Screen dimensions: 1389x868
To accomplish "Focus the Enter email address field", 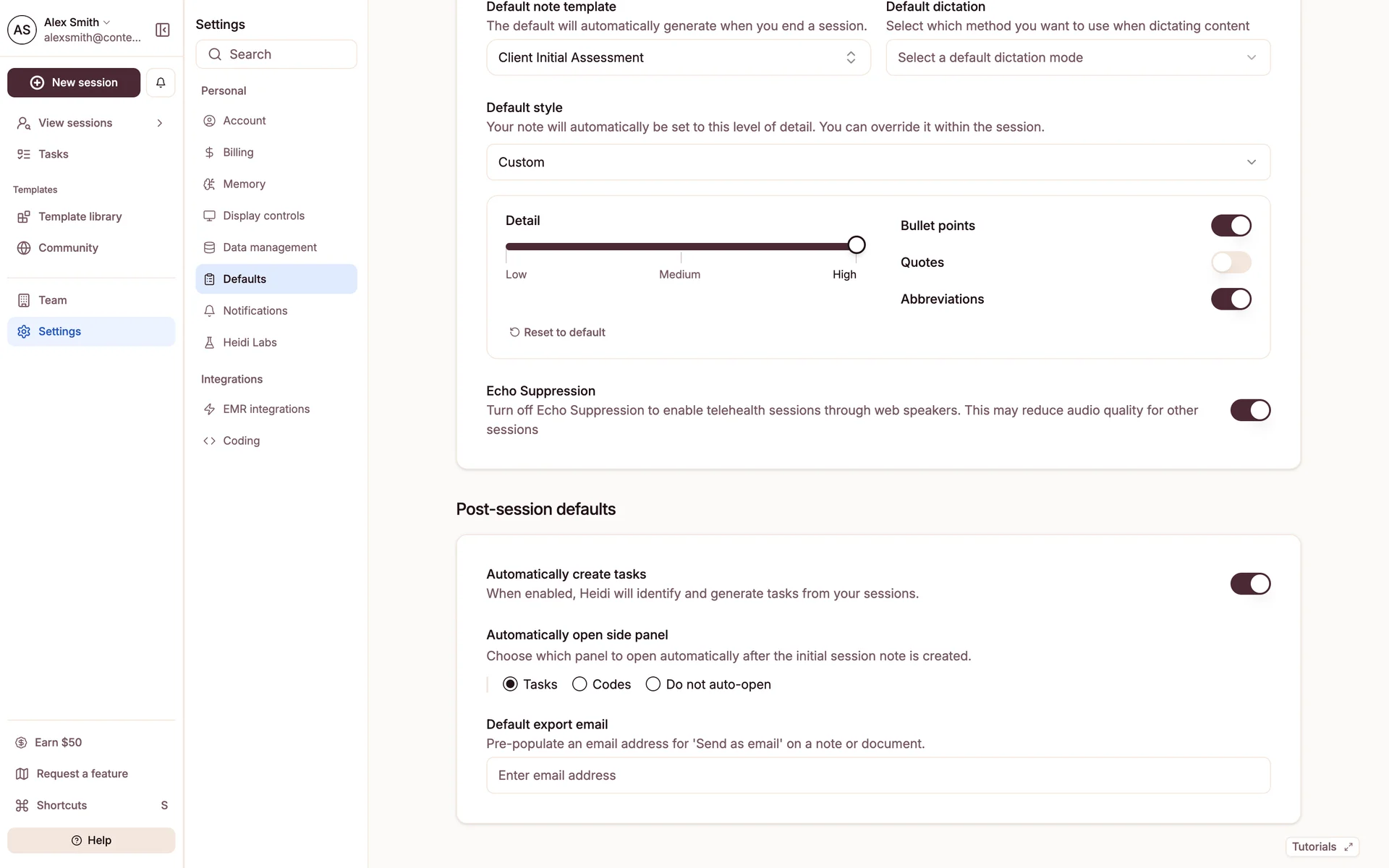I will 878,775.
